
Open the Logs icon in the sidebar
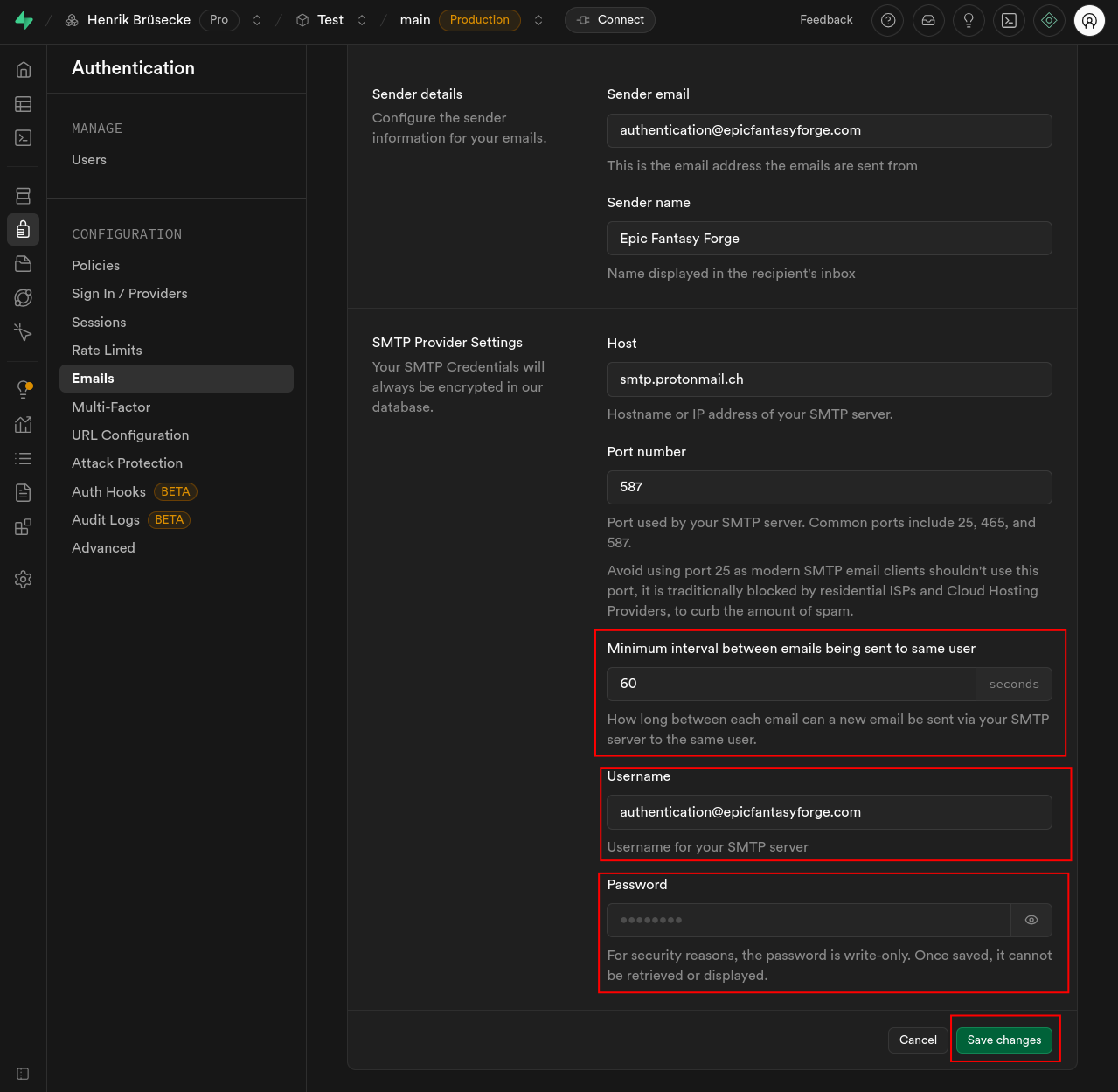pos(24,458)
